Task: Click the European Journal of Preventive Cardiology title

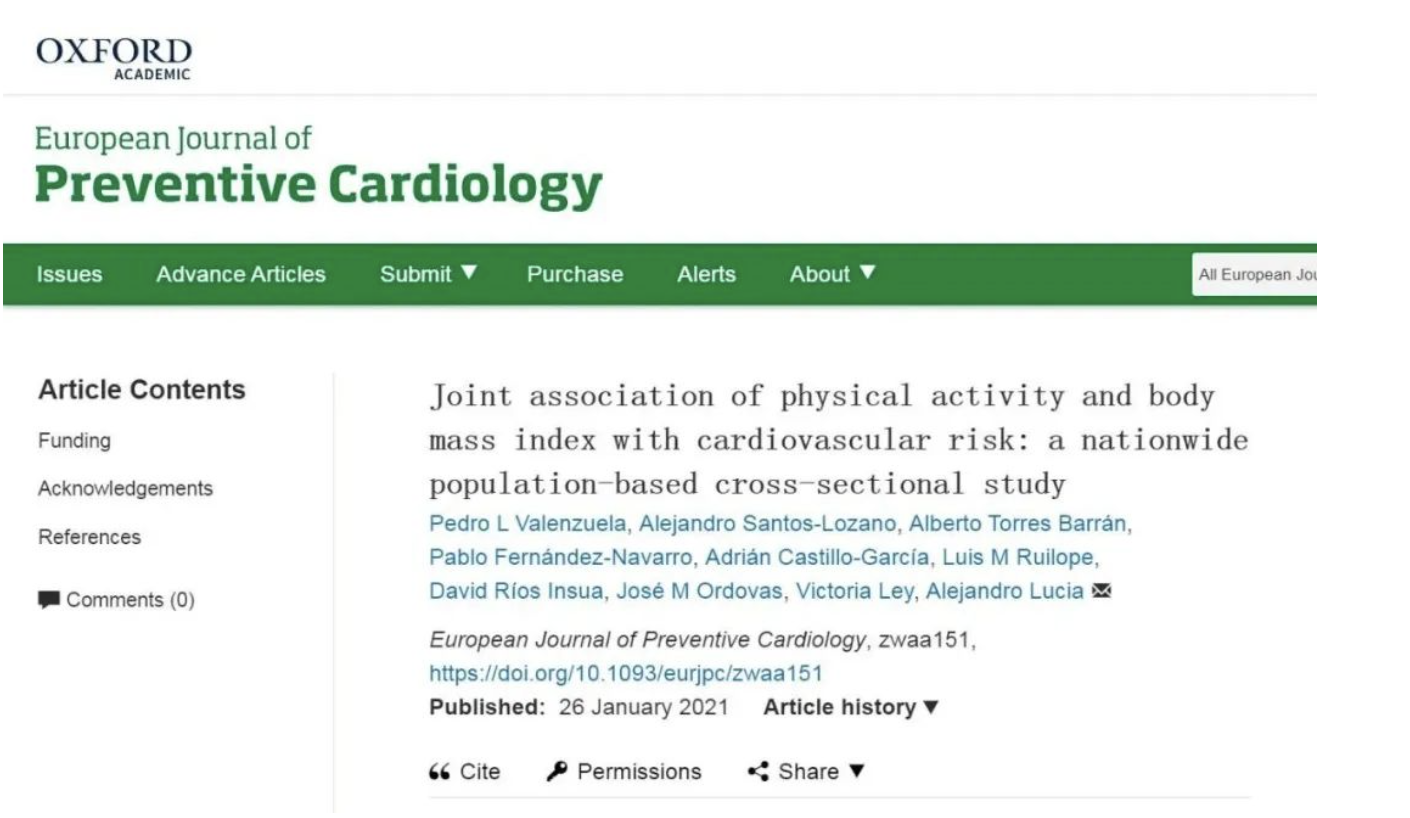Action: click(318, 166)
